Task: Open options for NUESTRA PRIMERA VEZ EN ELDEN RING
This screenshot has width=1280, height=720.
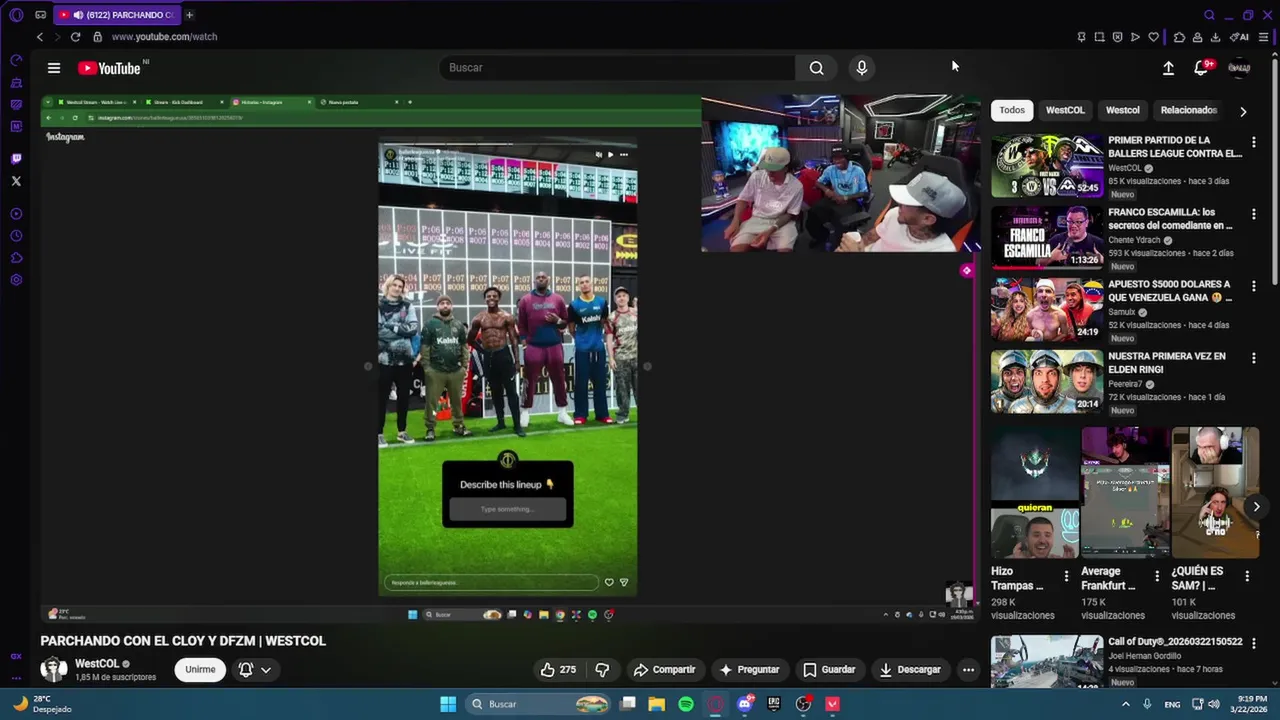Action: tap(1253, 358)
